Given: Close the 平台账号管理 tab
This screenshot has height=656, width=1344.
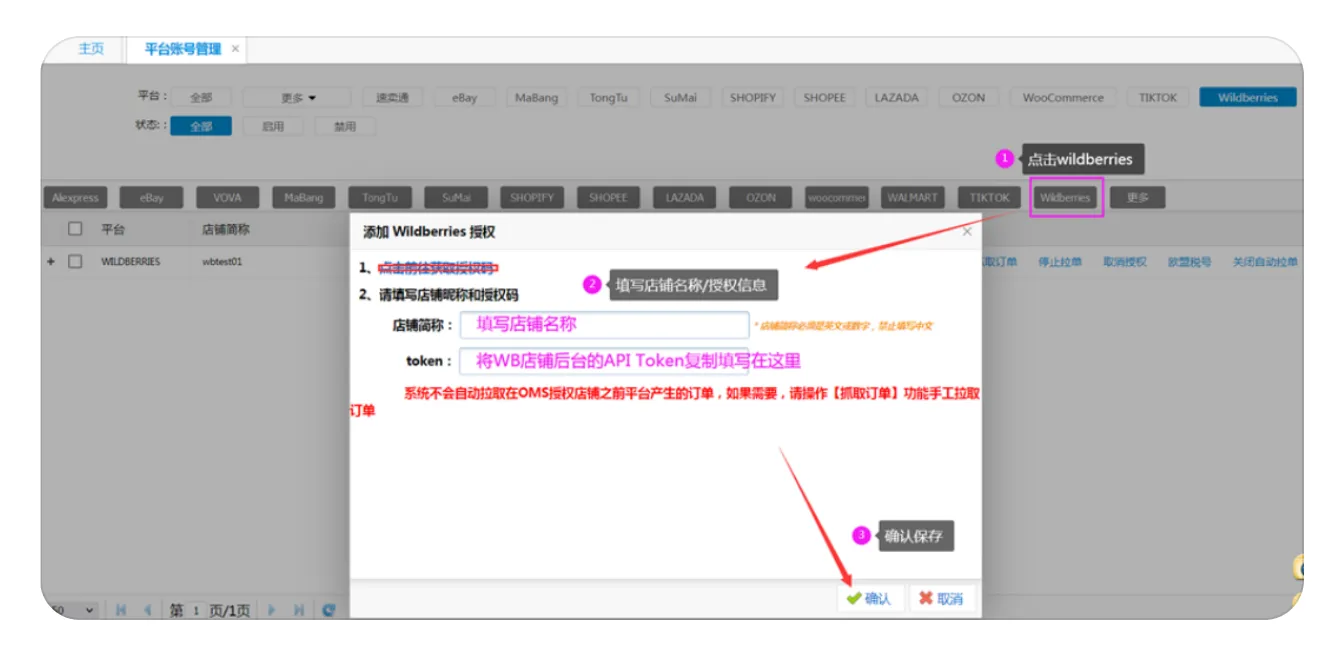Looking at the screenshot, I should tap(235, 48).
